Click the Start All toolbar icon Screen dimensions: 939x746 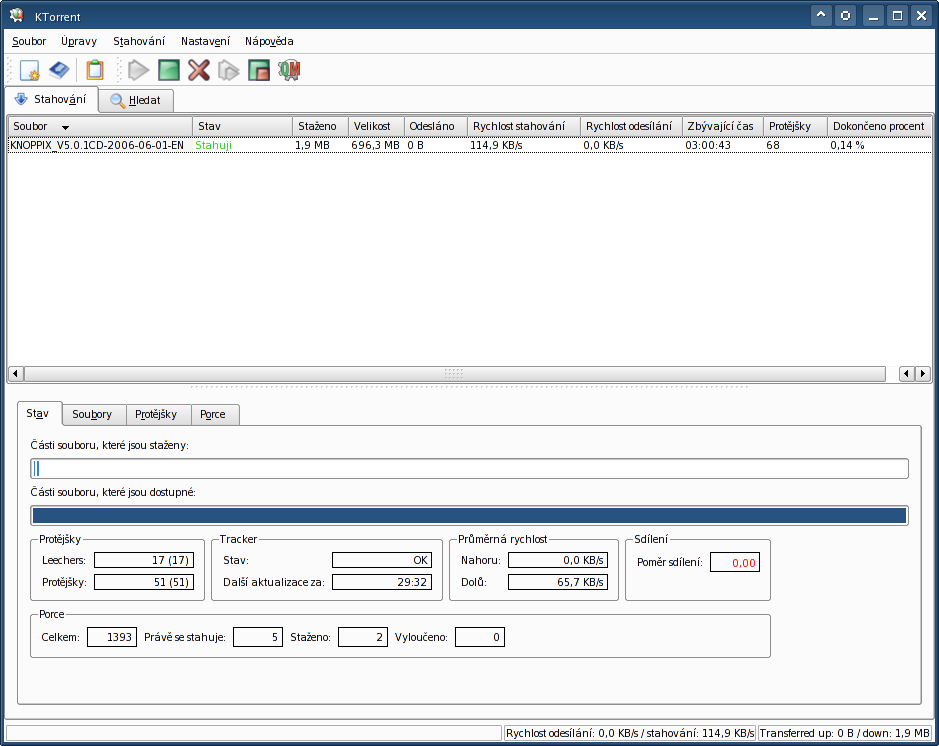[x=229, y=70]
